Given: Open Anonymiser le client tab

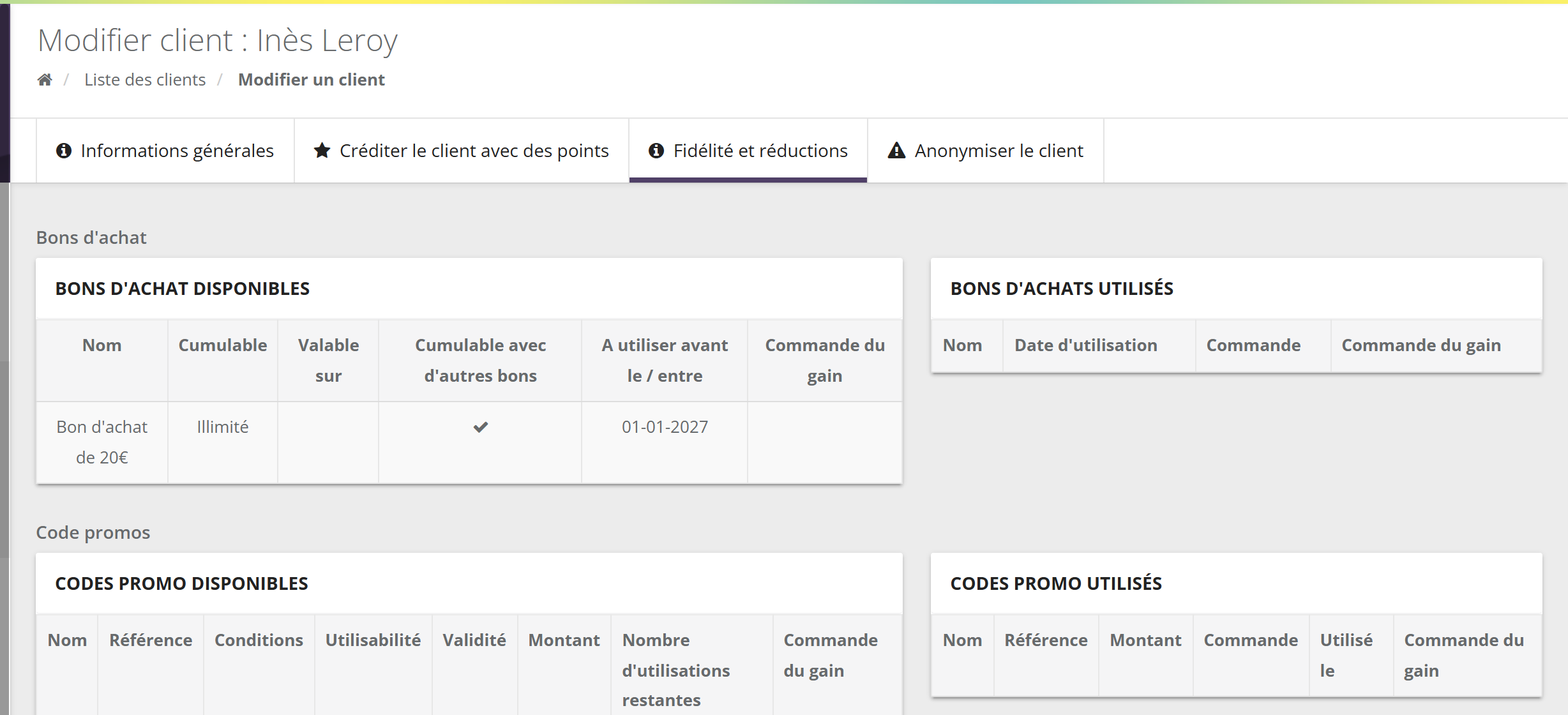Looking at the screenshot, I should pos(986,151).
